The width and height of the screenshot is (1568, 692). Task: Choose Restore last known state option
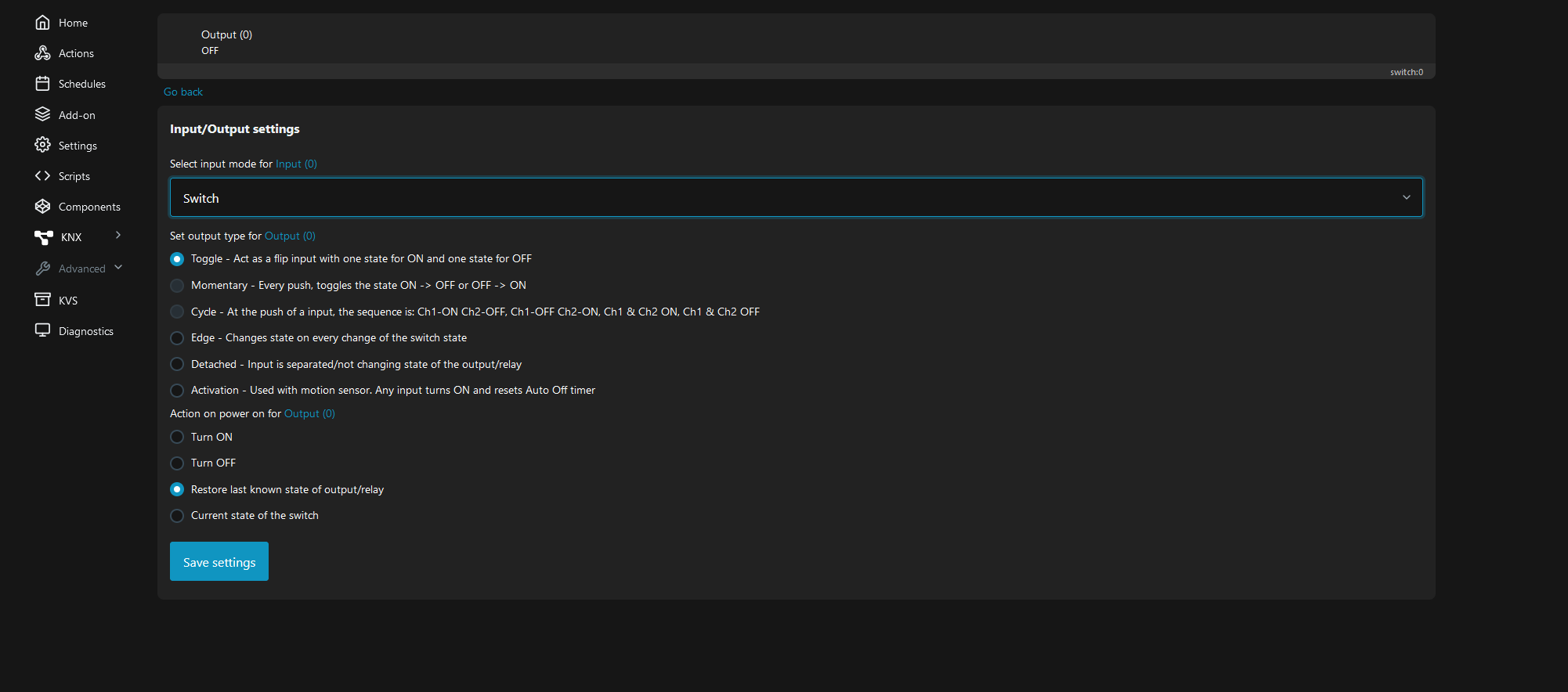[177, 489]
